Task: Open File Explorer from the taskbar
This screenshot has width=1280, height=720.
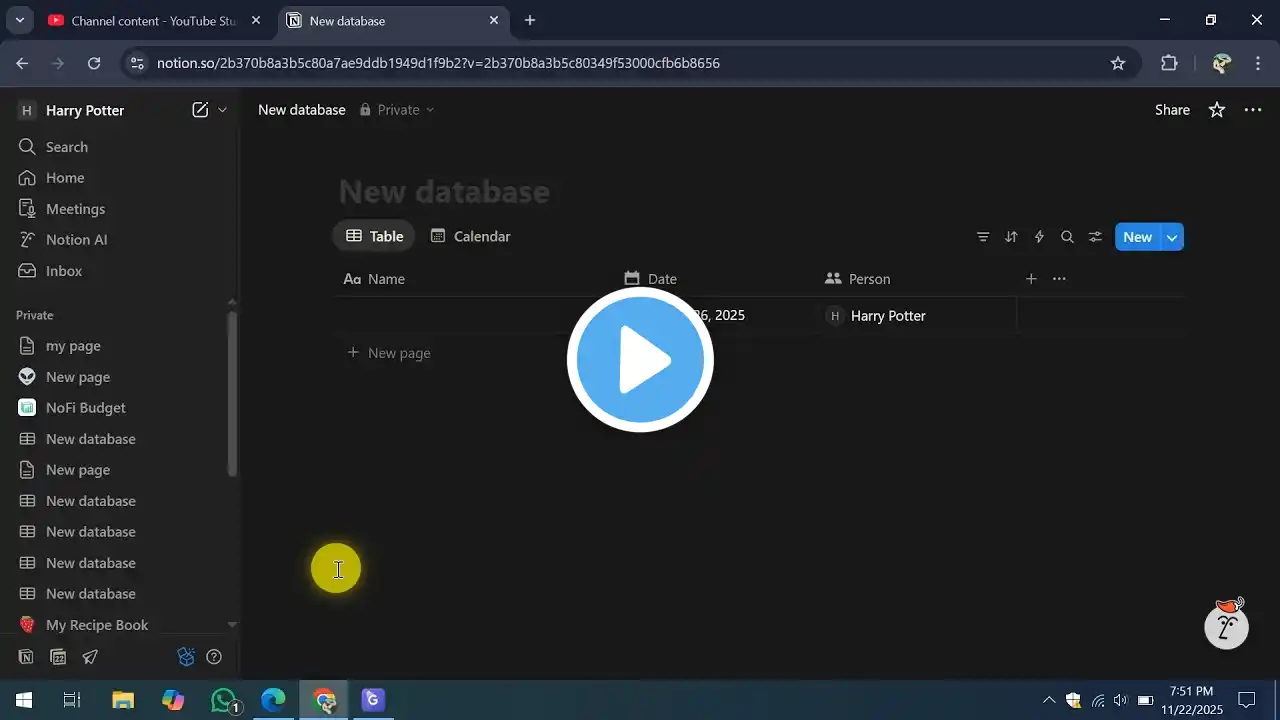Action: point(123,700)
